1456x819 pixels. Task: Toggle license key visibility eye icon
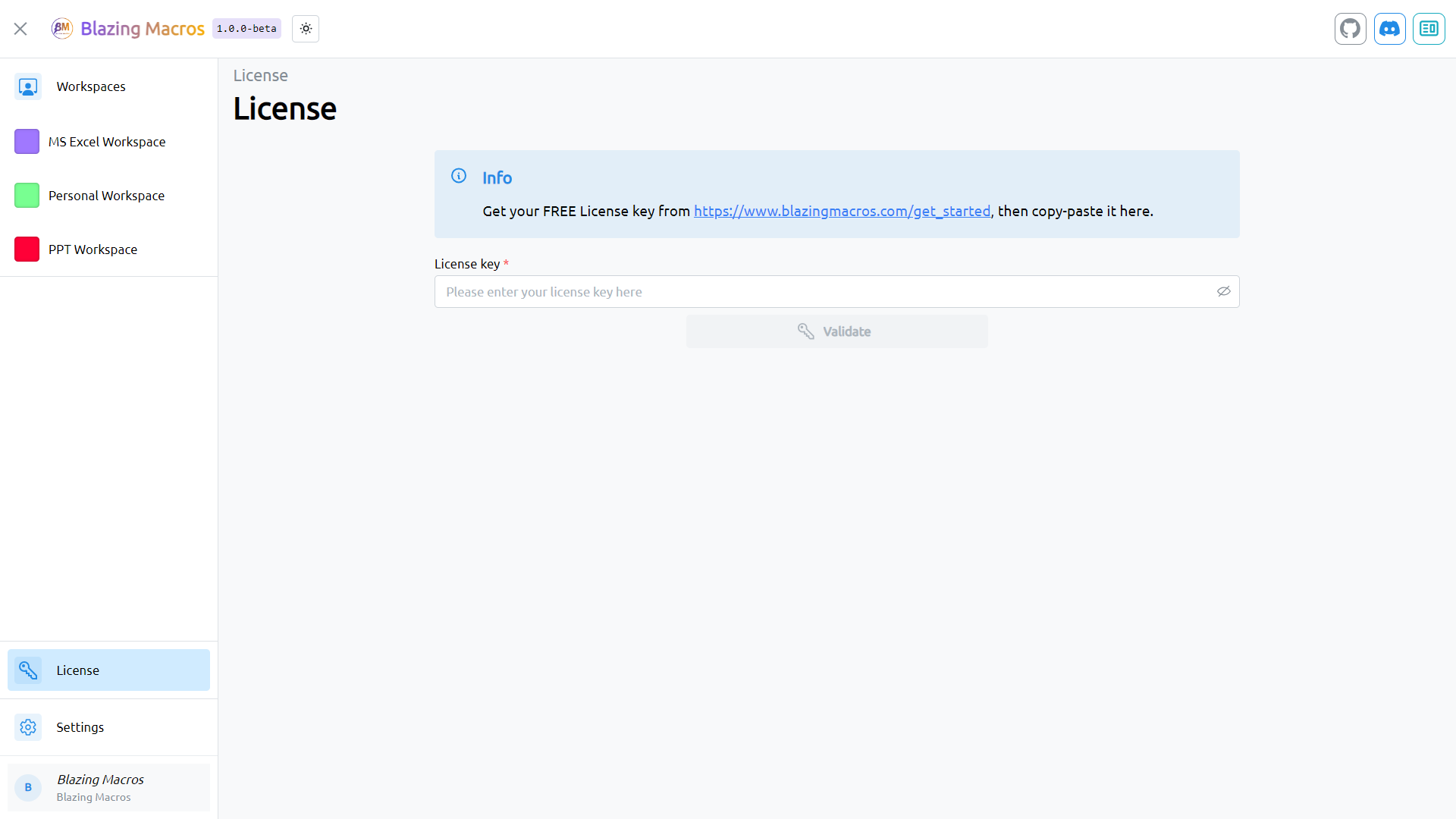point(1223,292)
